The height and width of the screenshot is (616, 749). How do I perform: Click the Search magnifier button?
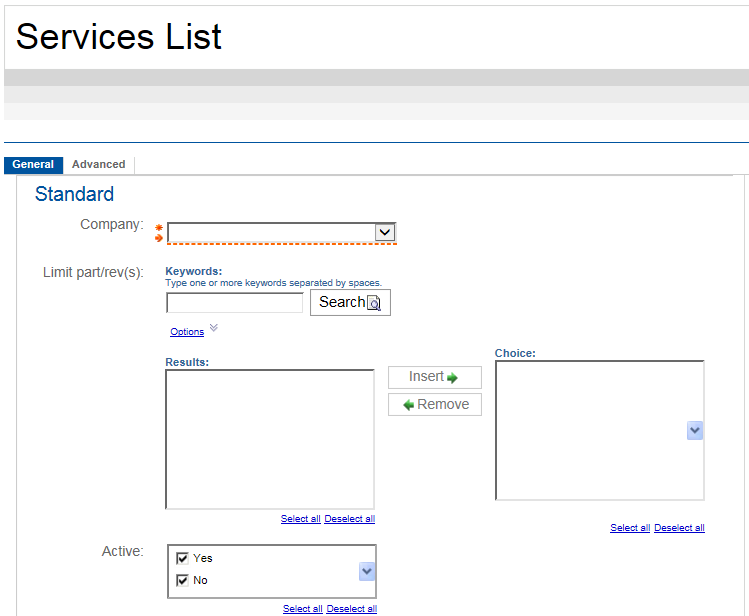[350, 303]
